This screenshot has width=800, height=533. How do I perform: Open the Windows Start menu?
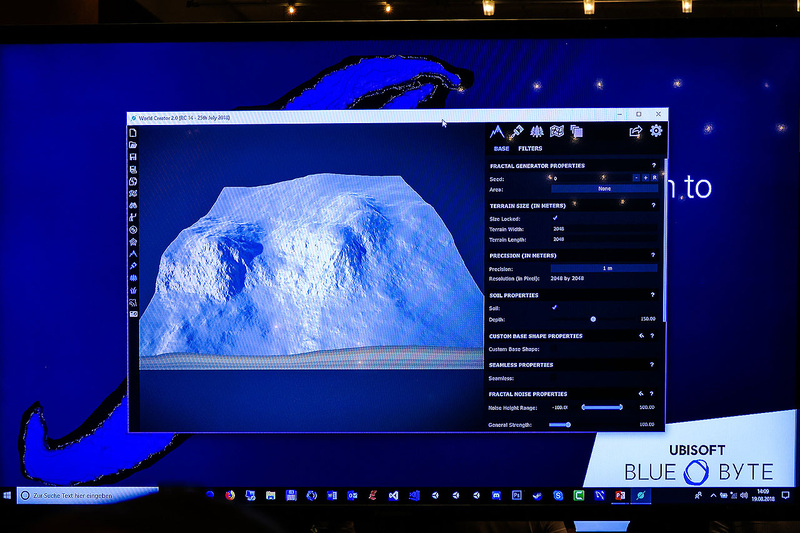tap(7, 495)
